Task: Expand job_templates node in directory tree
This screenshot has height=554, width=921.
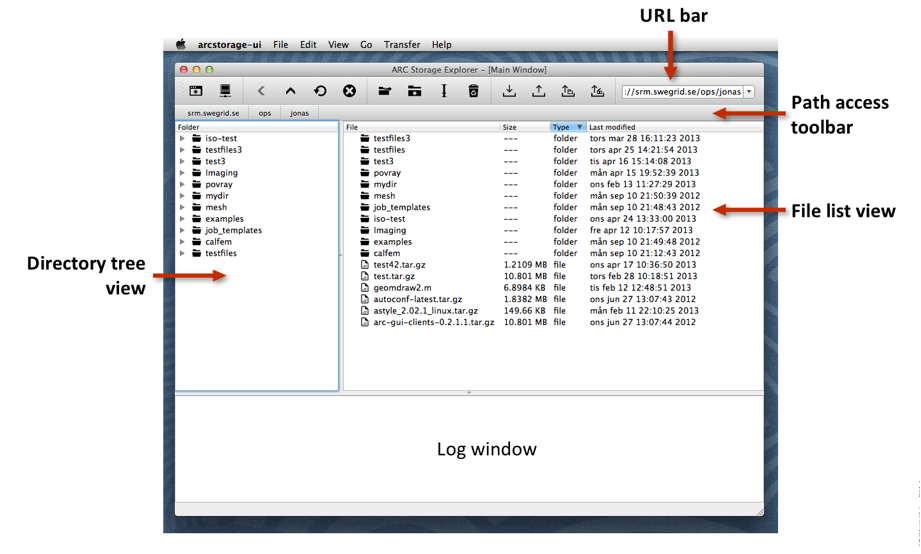Action: tap(182, 230)
